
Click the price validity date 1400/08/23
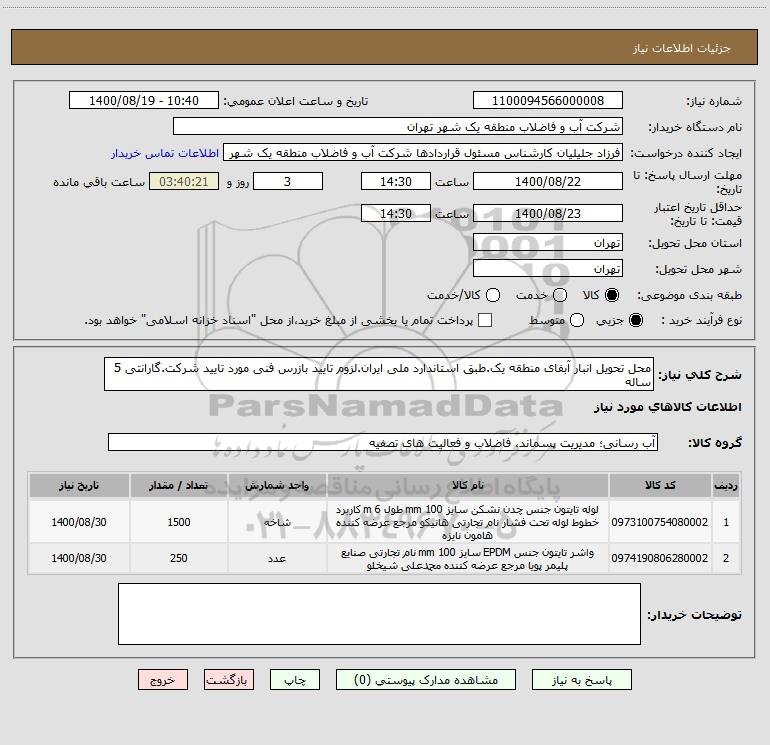(x=548, y=214)
